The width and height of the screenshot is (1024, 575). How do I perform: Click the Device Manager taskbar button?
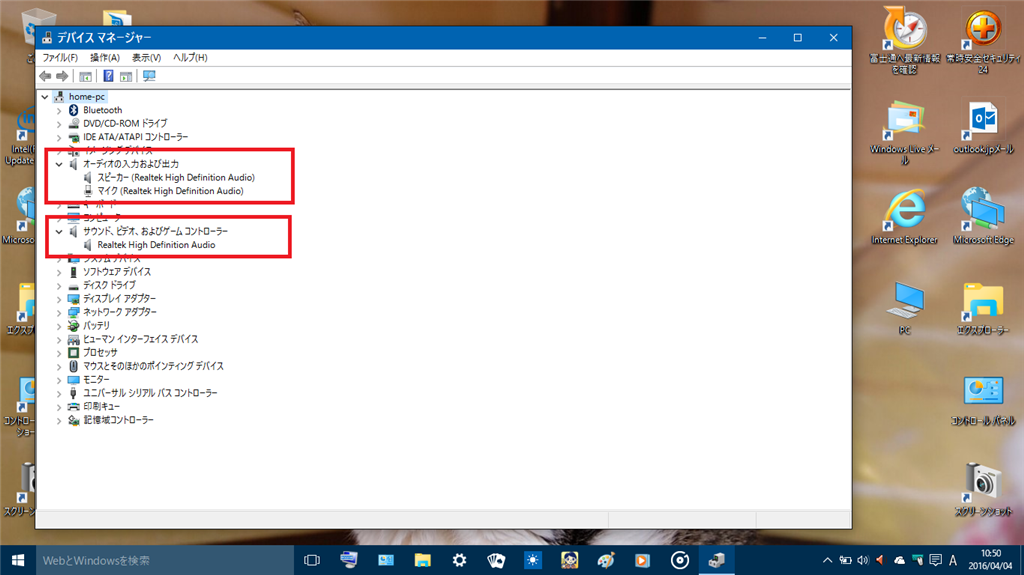(716, 560)
